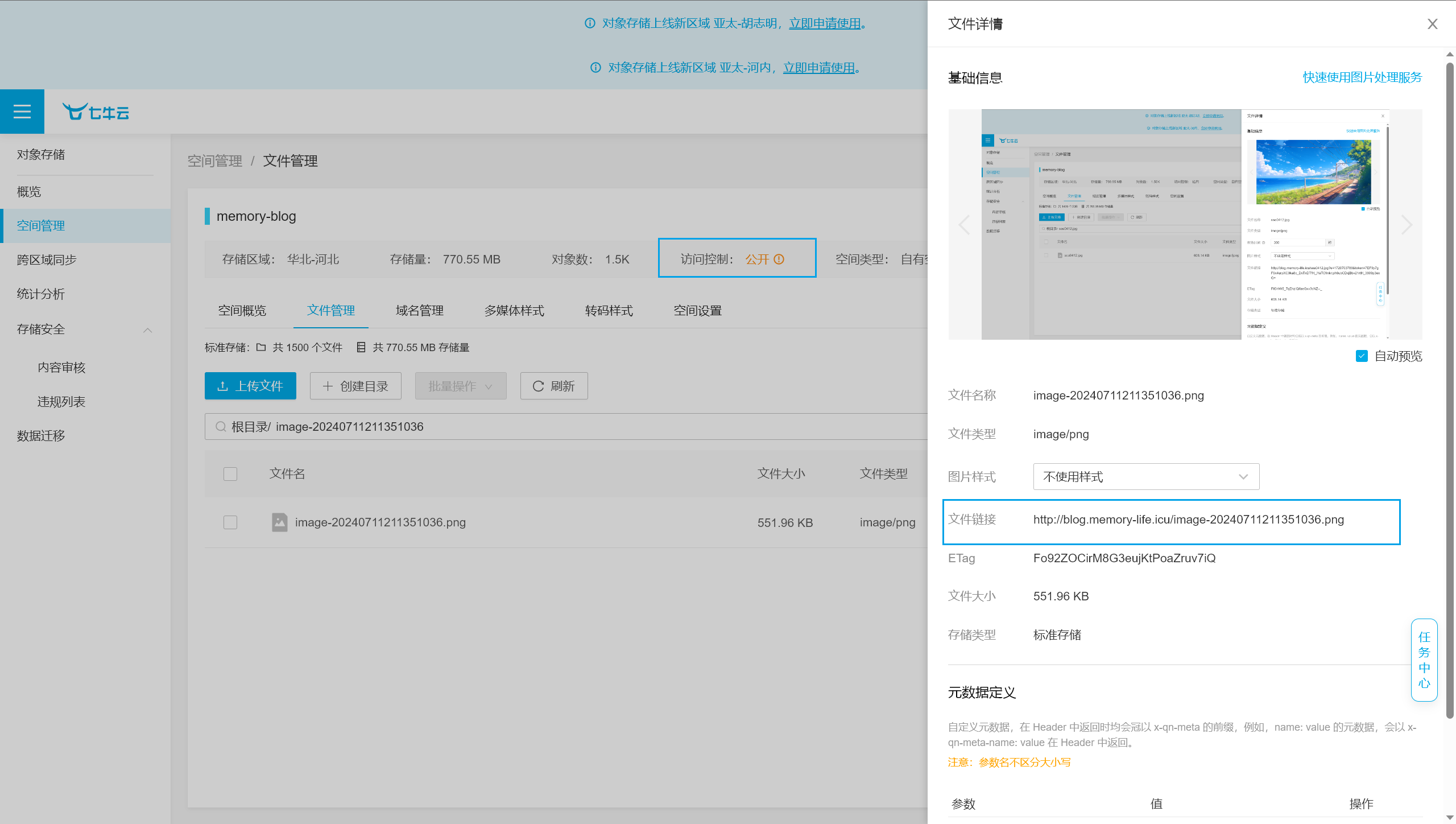Click 立即申请使用 link for 亚太-河内
This screenshot has width=1456, height=824.
(x=819, y=68)
